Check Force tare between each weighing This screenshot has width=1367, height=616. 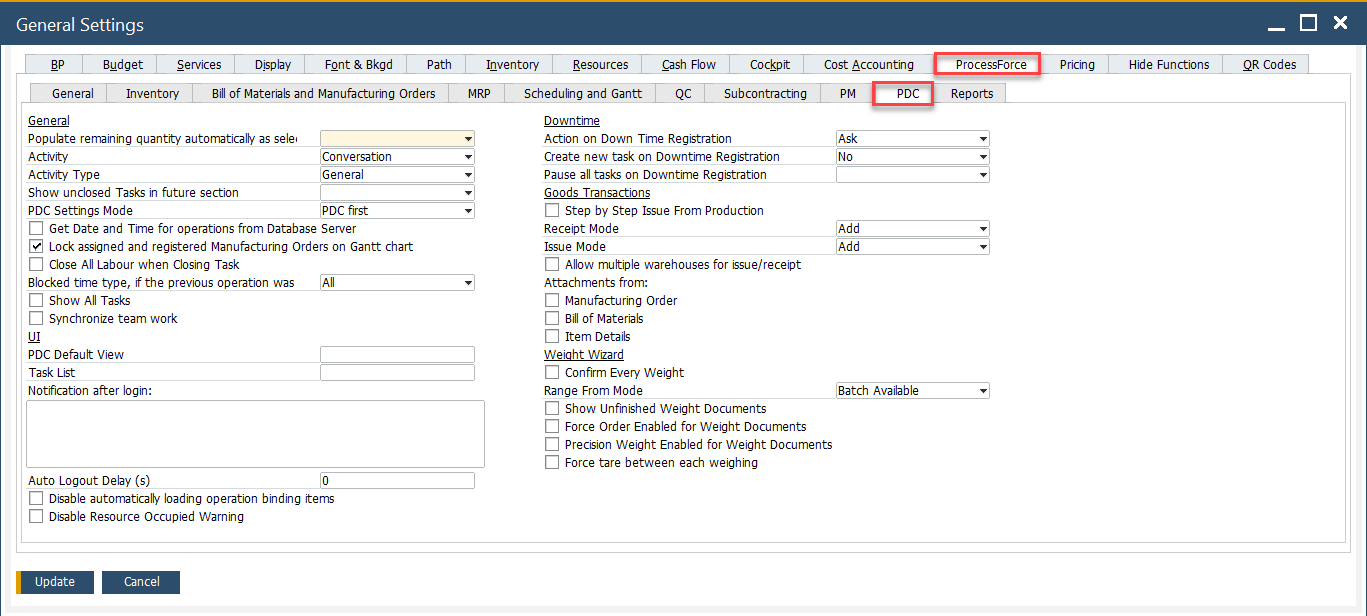point(551,462)
